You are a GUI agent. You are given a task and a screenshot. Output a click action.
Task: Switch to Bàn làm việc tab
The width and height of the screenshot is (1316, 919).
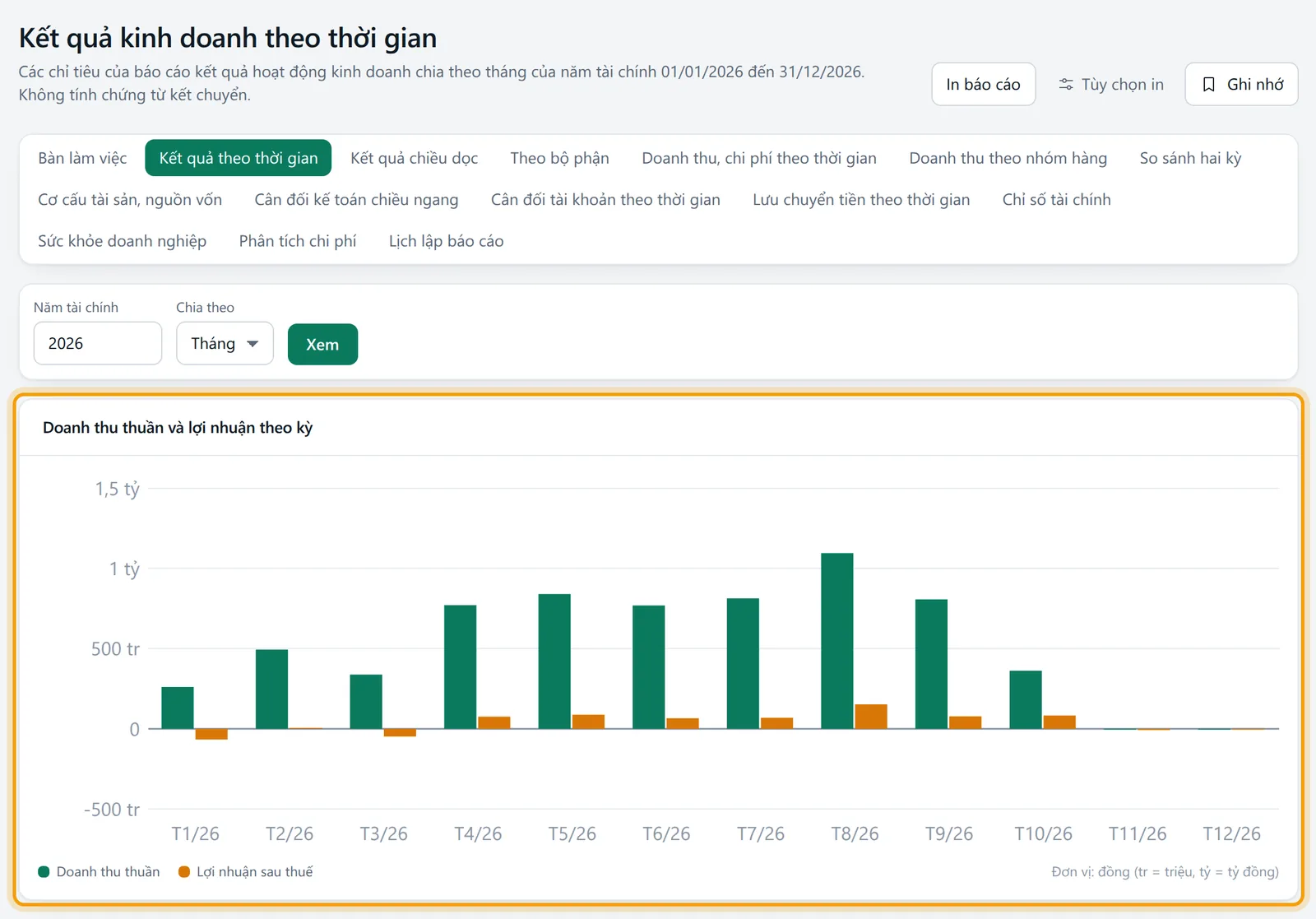click(82, 158)
